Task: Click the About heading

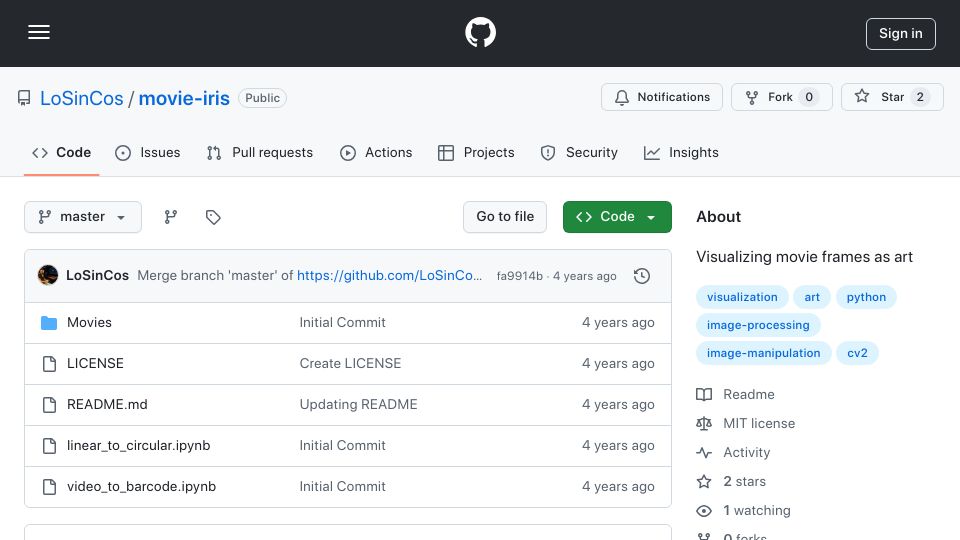Action: [718, 217]
